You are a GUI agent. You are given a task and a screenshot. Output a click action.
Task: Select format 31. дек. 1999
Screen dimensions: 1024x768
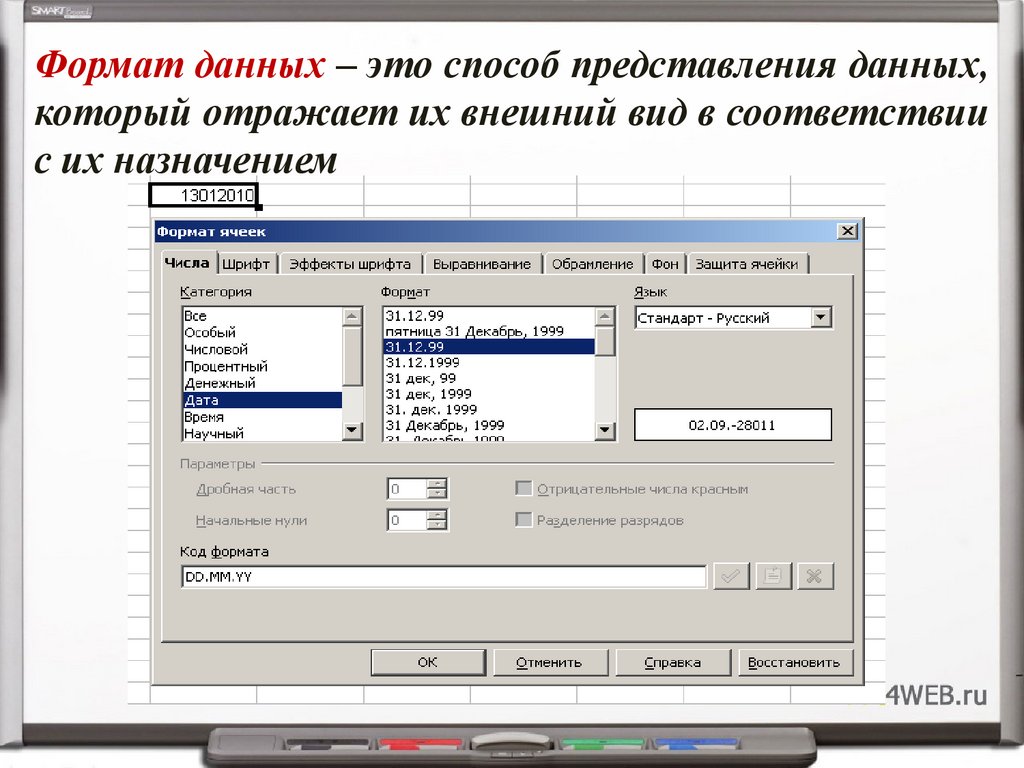click(489, 409)
